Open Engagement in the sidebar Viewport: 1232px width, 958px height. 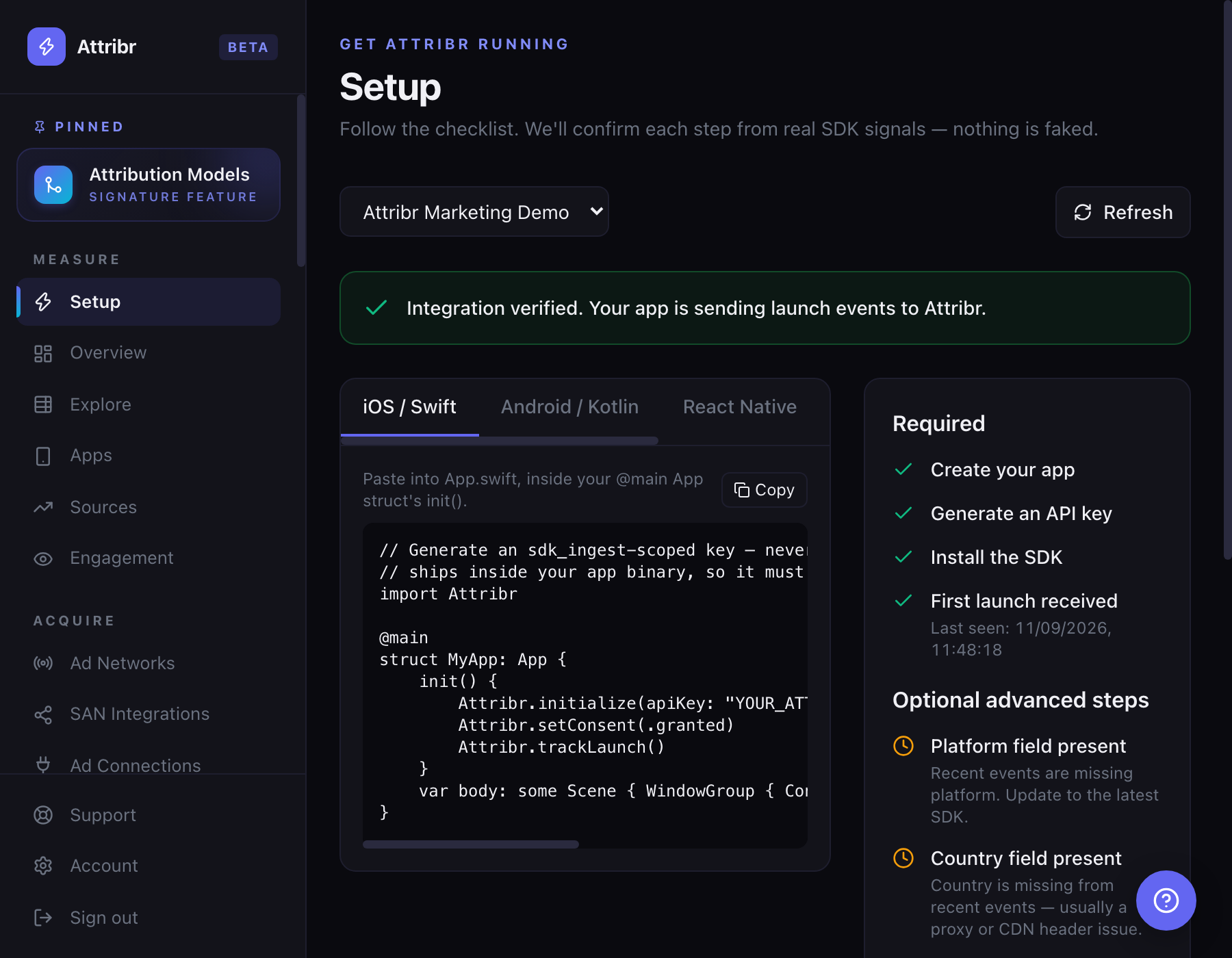pyautogui.click(x=149, y=558)
